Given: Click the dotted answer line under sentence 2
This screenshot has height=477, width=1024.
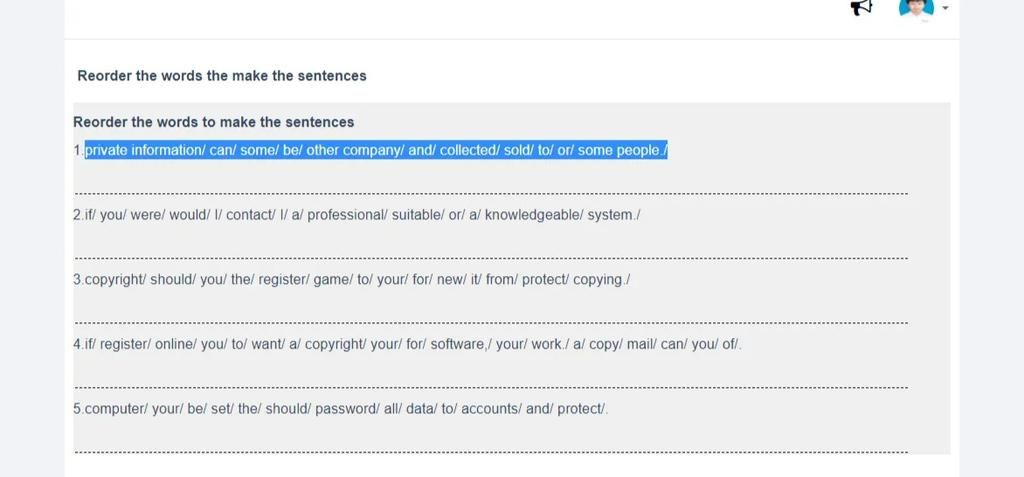Looking at the screenshot, I should tap(491, 258).
